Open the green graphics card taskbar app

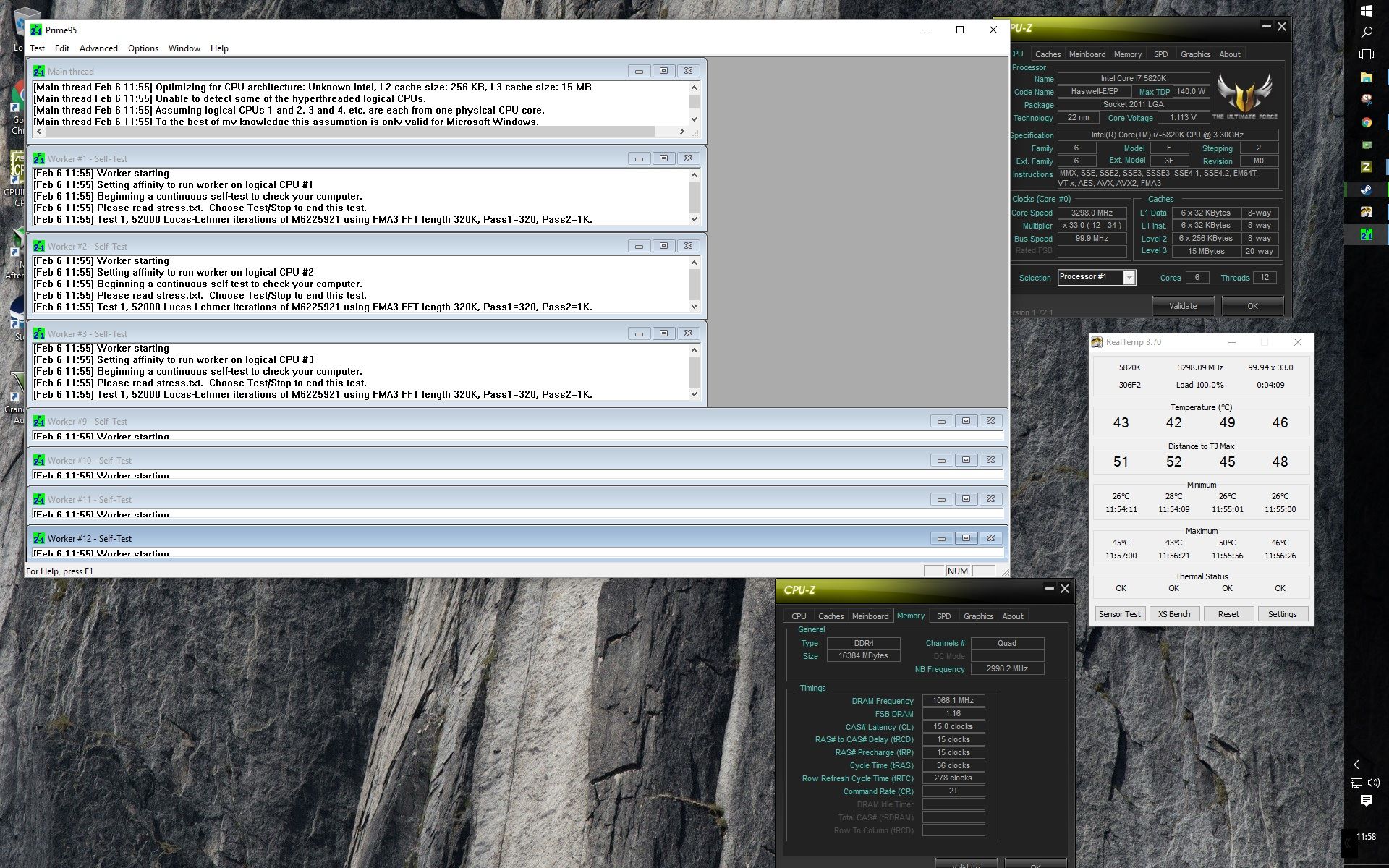click(x=1367, y=145)
